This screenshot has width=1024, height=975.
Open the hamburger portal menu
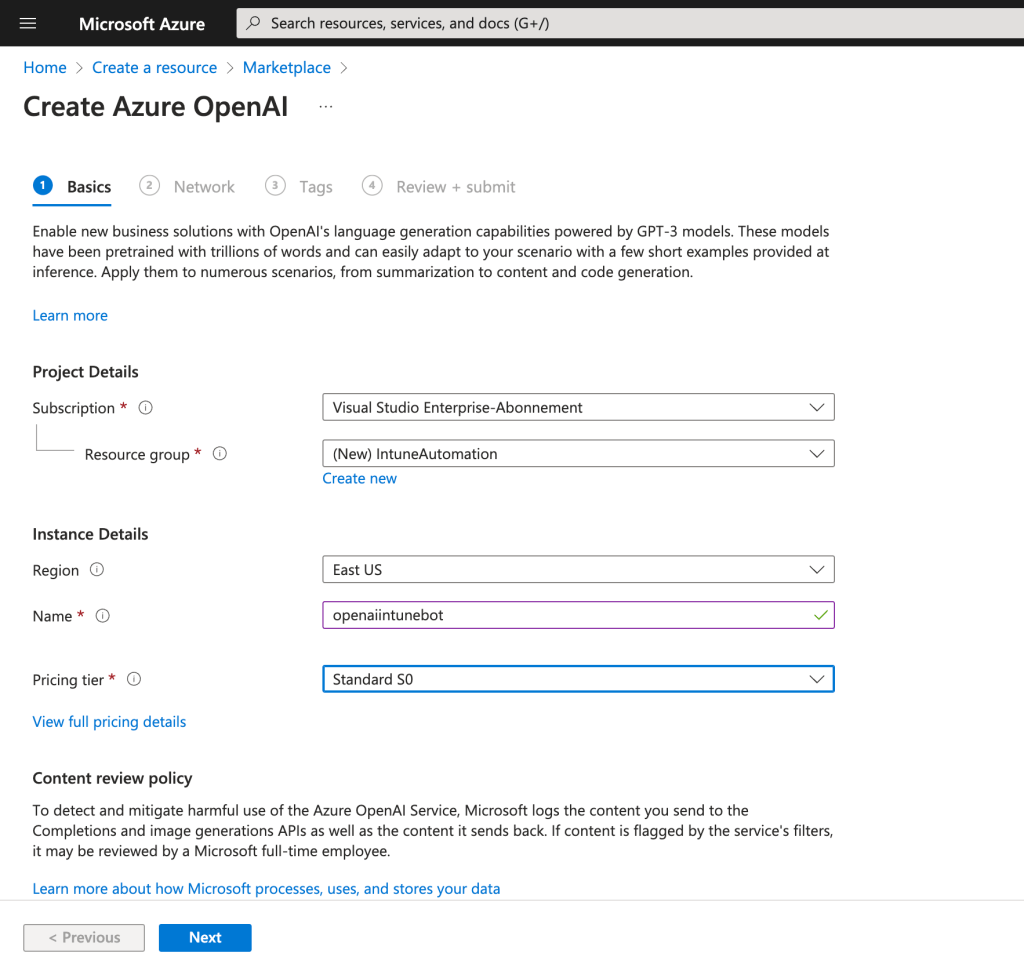pyautogui.click(x=28, y=23)
